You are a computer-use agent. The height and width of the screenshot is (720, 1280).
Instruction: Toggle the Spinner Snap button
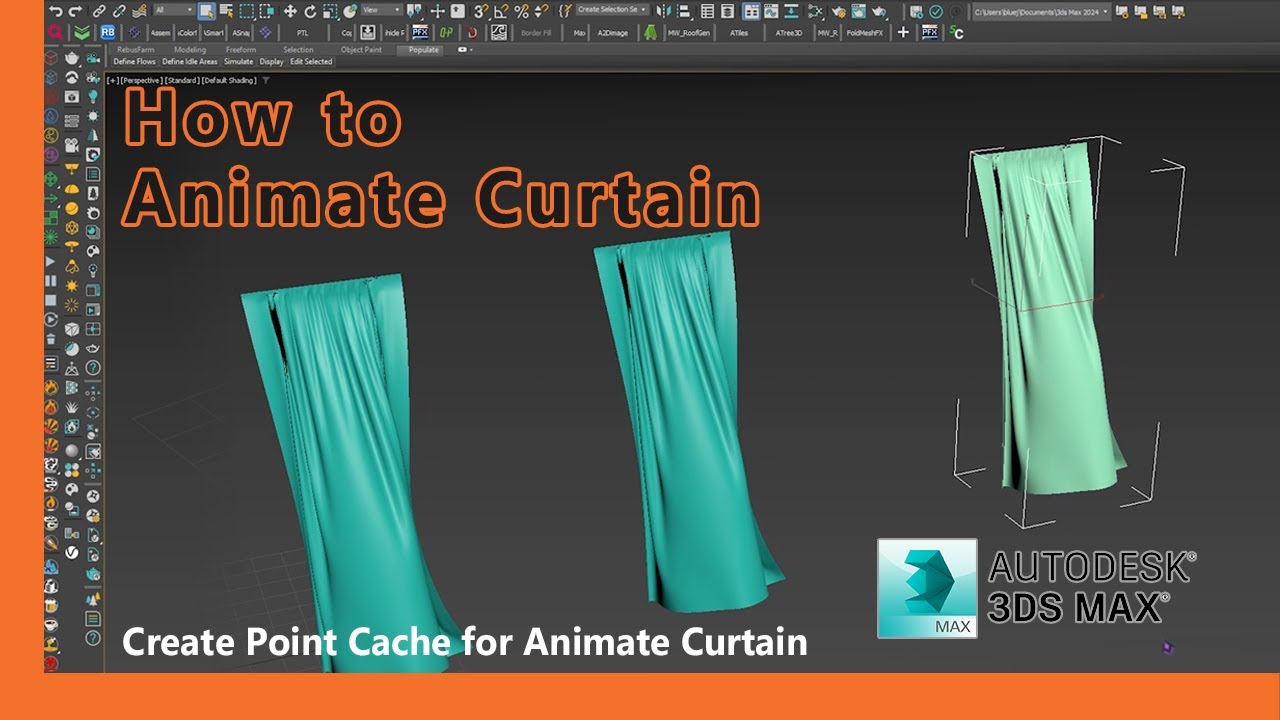[x=542, y=11]
